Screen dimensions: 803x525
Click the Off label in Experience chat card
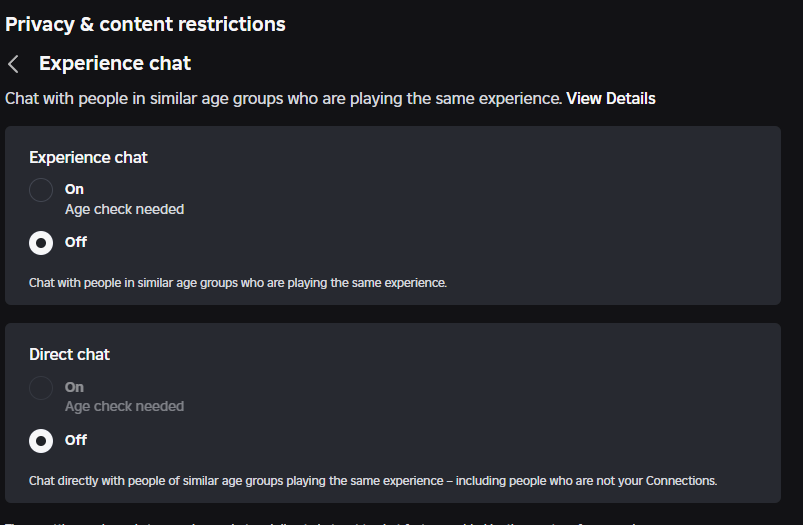coord(76,242)
